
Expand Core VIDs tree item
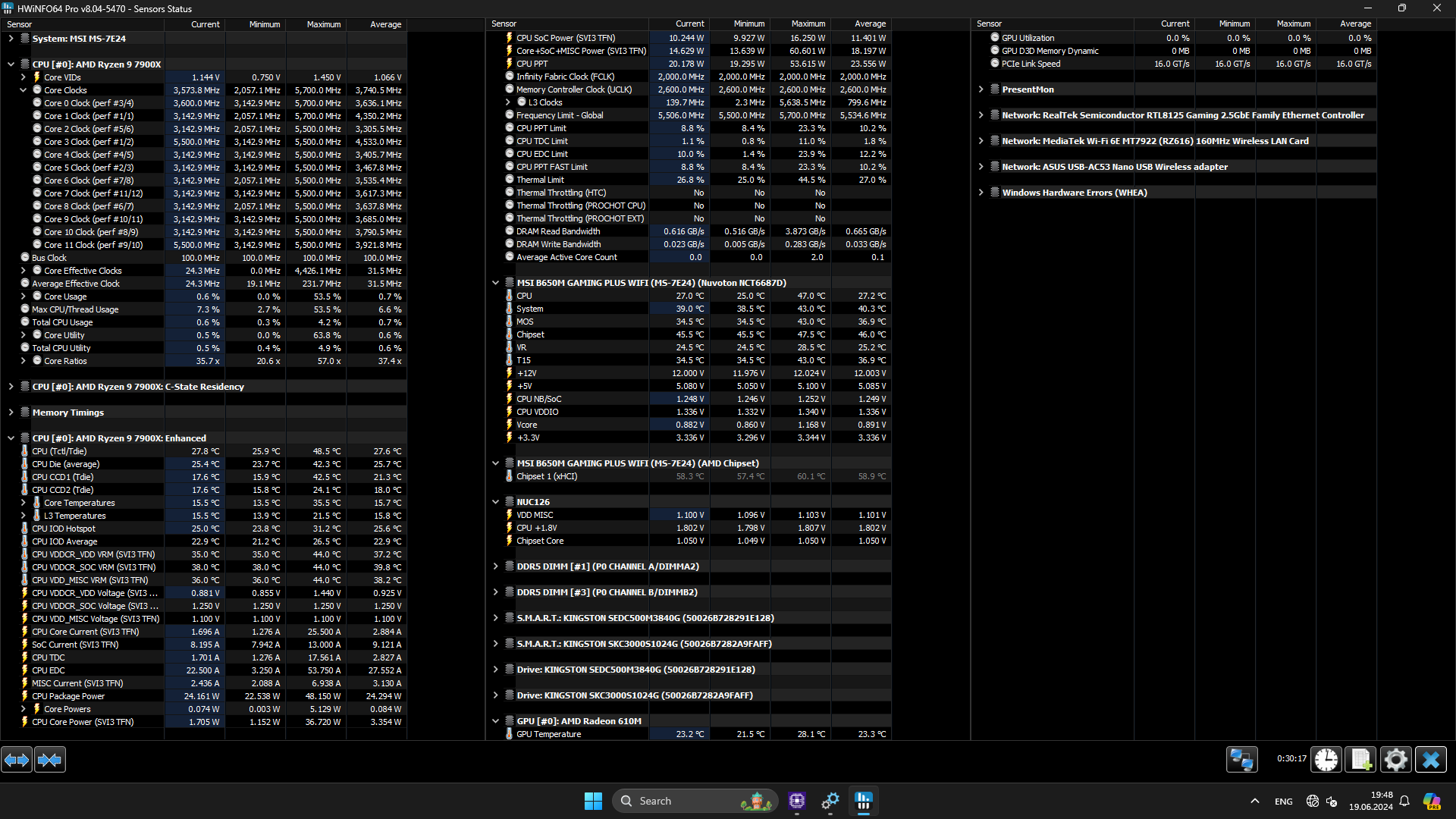pyautogui.click(x=24, y=77)
